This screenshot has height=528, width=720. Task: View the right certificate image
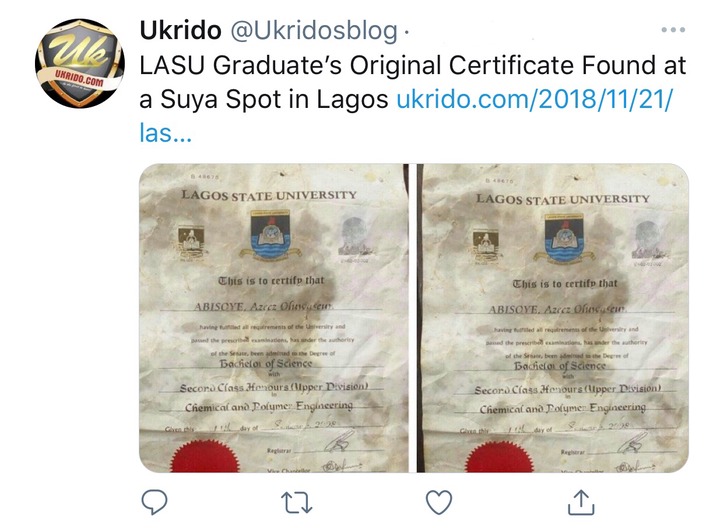point(556,318)
